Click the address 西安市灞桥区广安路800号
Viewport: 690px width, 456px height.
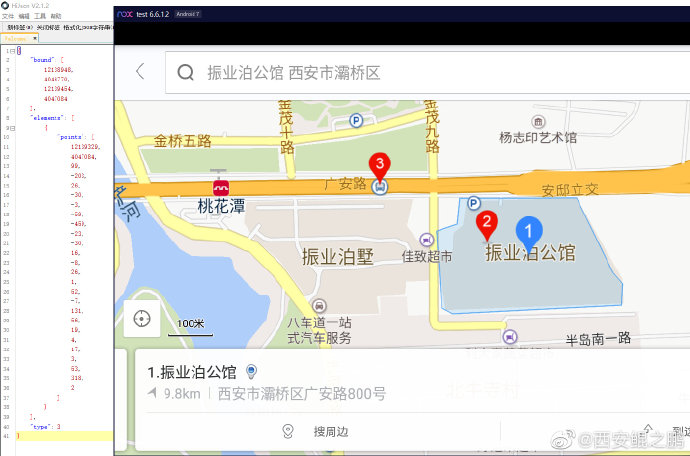(302, 393)
